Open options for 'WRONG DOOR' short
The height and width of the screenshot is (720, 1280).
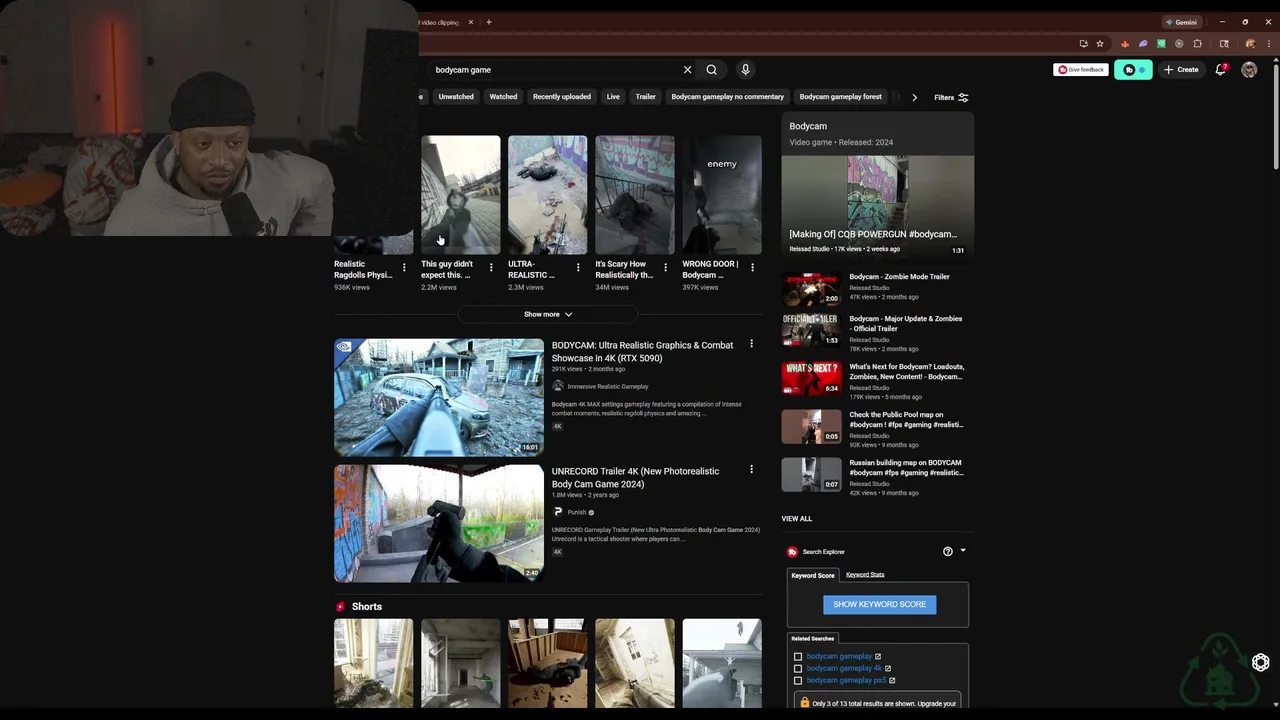[x=752, y=268]
